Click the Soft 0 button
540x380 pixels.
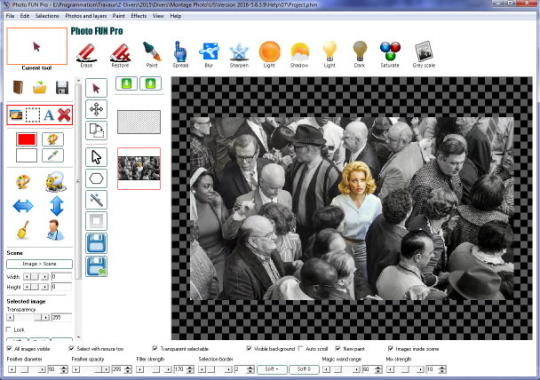pyautogui.click(x=304, y=369)
